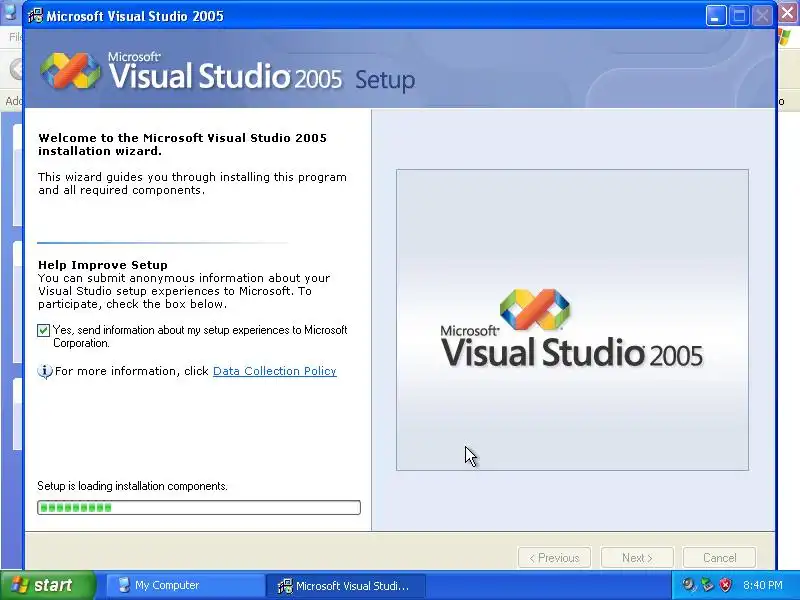Viewport: 800px width, 600px height.
Task: Click the Cancel button
Action: [719, 558]
